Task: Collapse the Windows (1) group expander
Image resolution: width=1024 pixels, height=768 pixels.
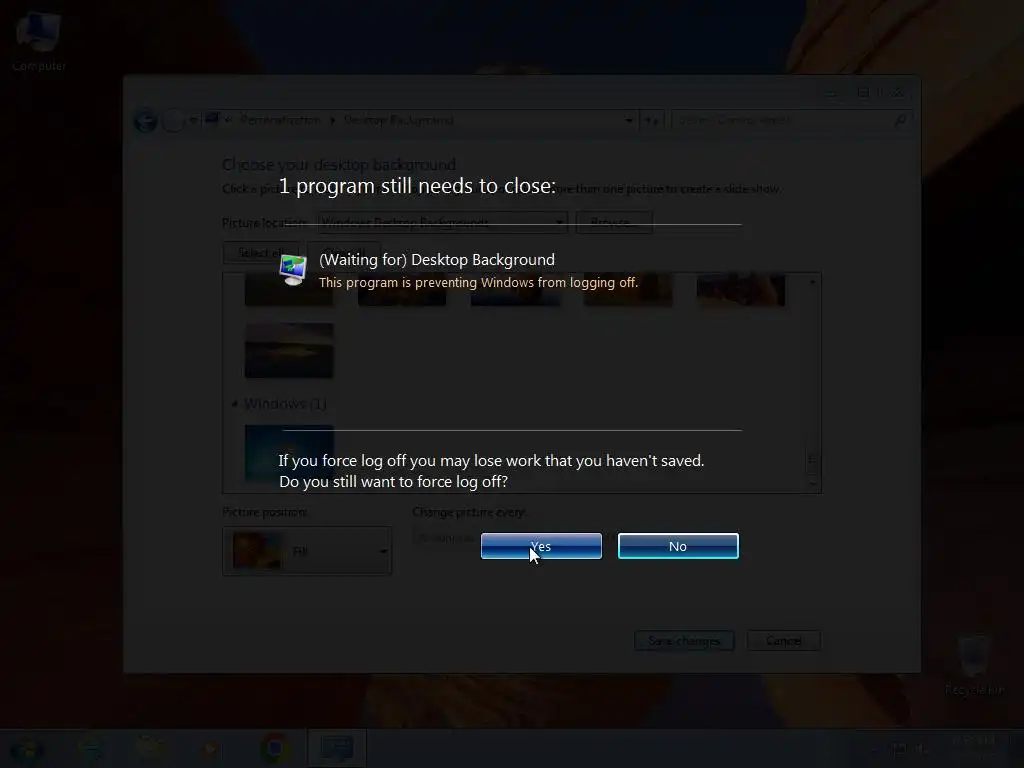Action: [x=234, y=404]
